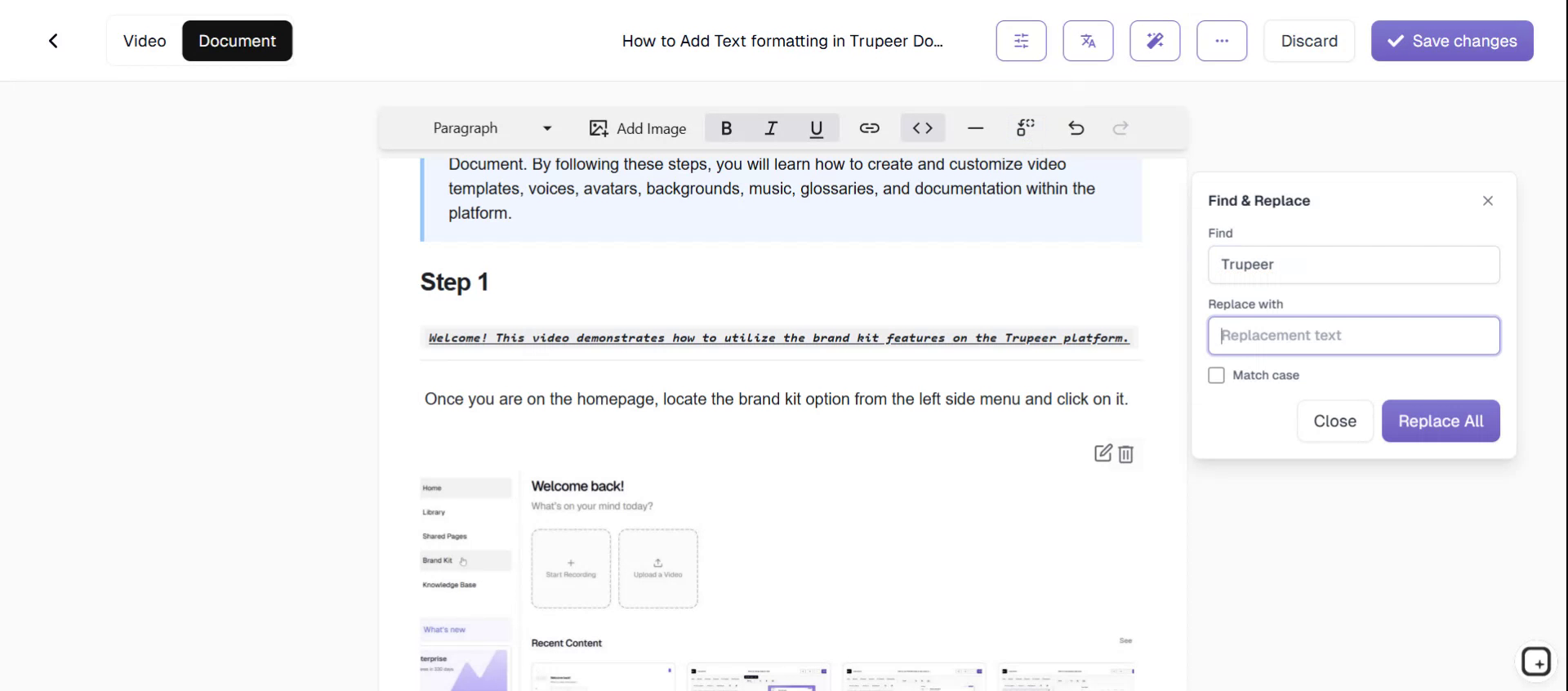Image resolution: width=1568 pixels, height=691 pixels.
Task: Insert a hyperlink via link icon
Action: (869, 128)
